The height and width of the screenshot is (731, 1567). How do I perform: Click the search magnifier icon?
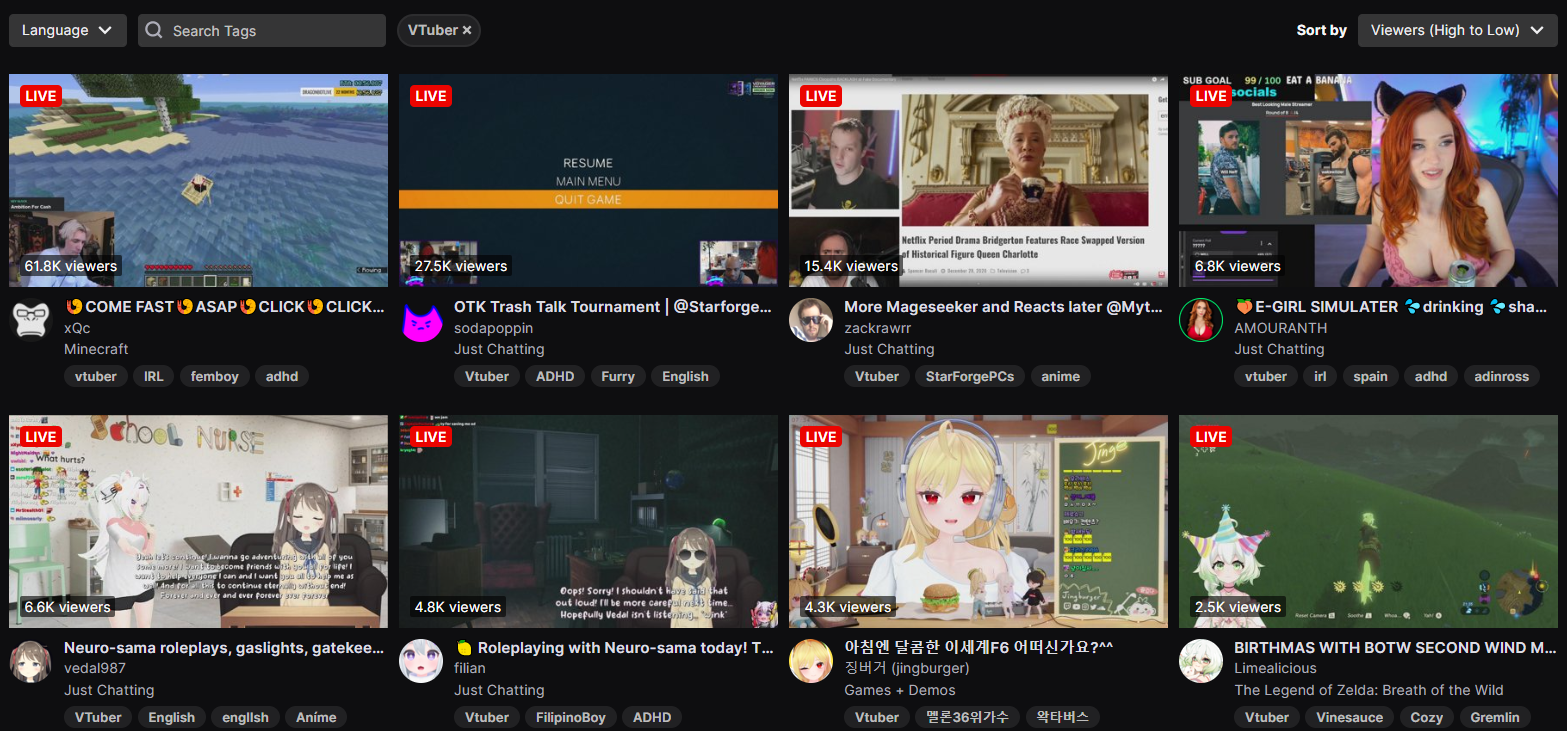click(x=154, y=30)
